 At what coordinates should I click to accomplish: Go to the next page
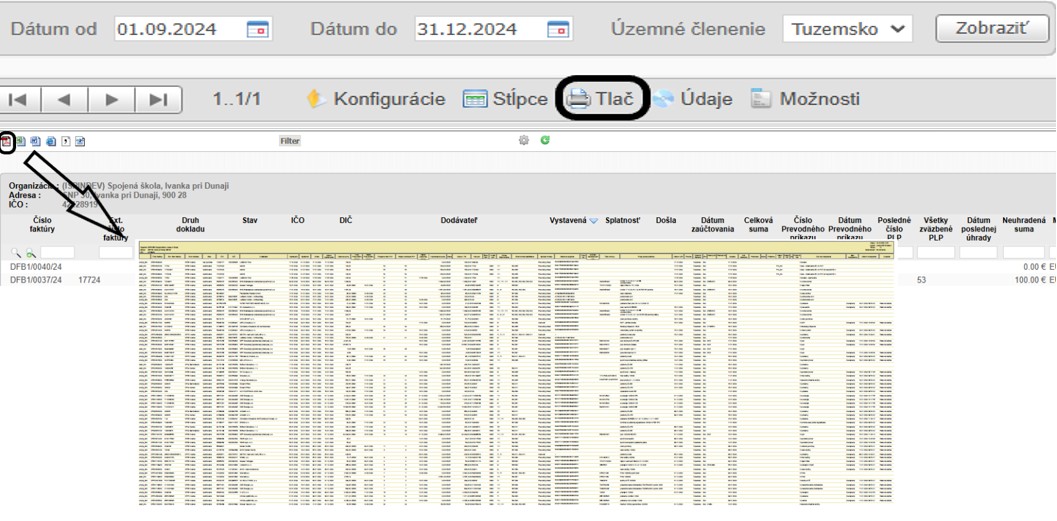112,99
